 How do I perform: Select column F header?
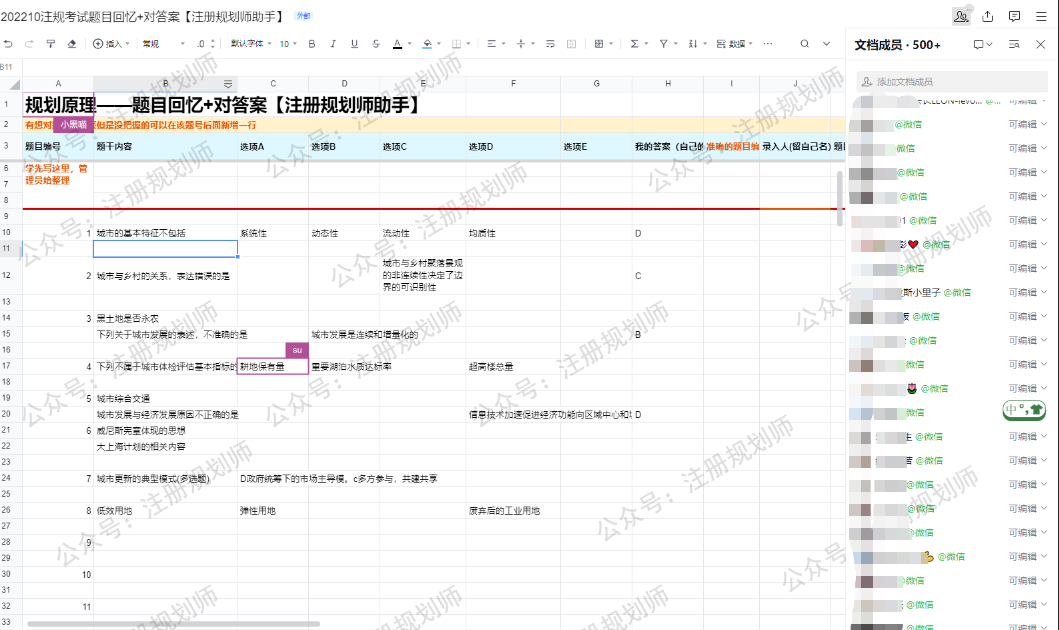tap(513, 84)
